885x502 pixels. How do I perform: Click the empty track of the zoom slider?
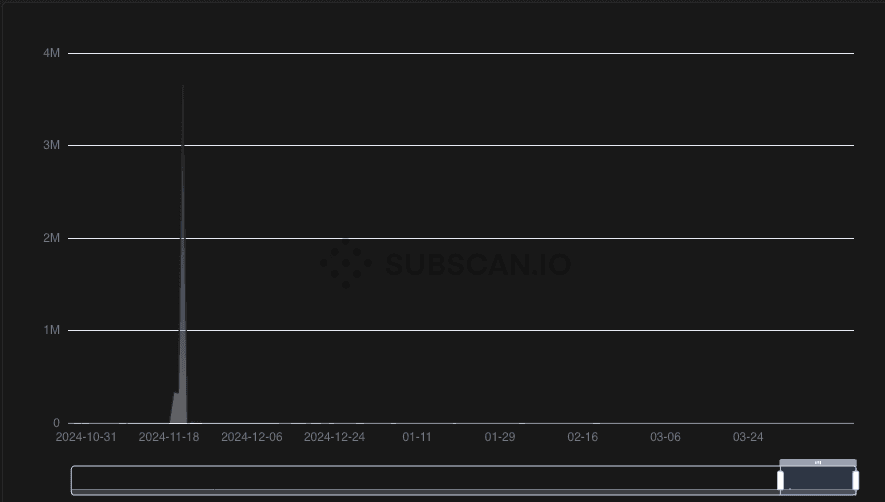[420, 480]
